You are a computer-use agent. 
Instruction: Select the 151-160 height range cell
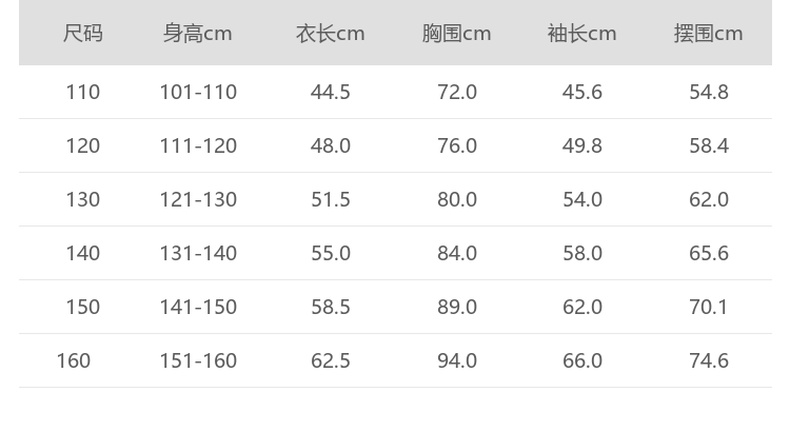pyautogui.click(x=198, y=361)
